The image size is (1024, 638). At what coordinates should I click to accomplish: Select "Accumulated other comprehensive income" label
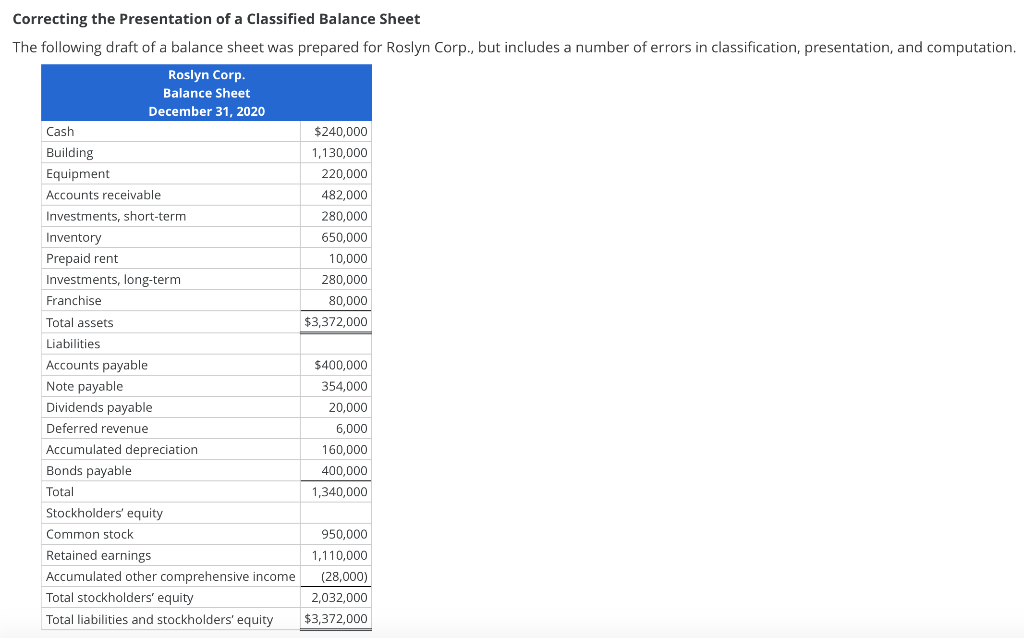(170, 577)
